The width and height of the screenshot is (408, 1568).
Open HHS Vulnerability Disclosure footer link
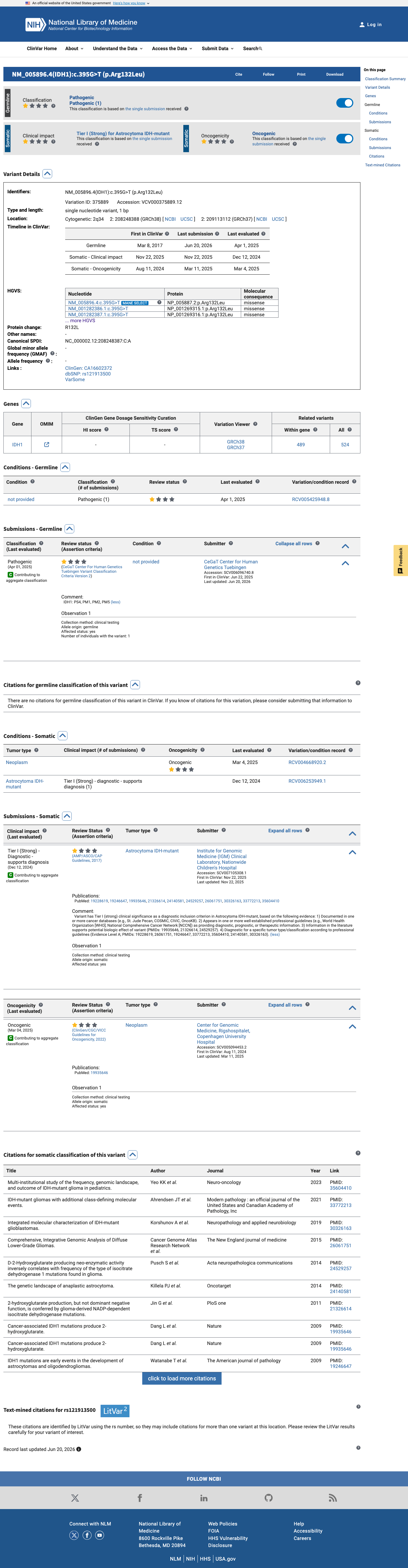[x=228, y=1542]
